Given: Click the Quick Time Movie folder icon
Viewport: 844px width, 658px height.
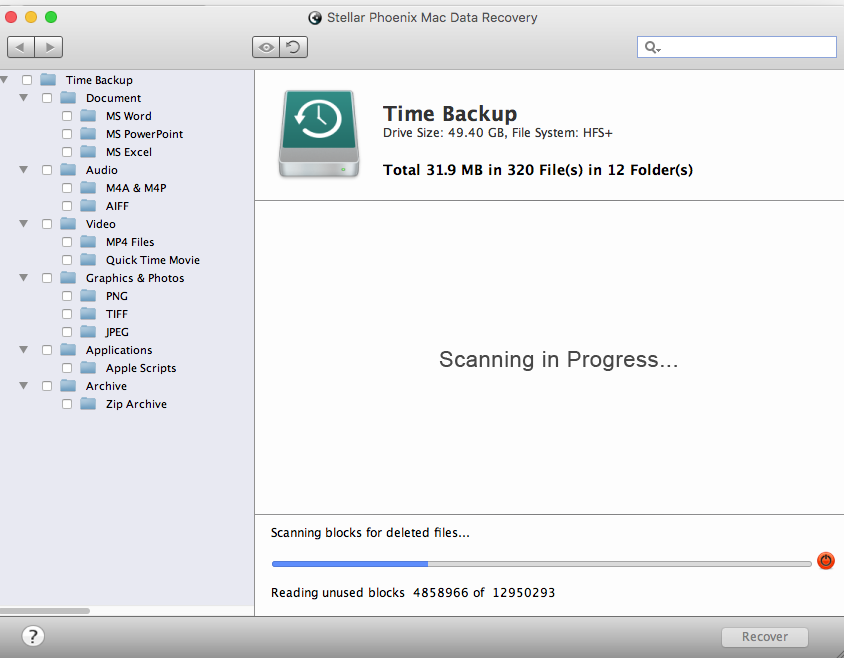Looking at the screenshot, I should [x=88, y=260].
